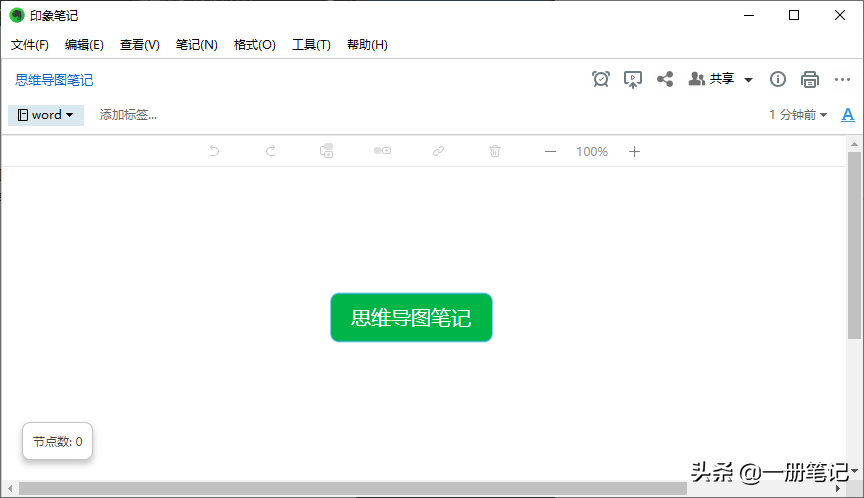The width and height of the screenshot is (864, 498).
Task: Expand the 共享 dropdown arrow
Action: coord(748,80)
